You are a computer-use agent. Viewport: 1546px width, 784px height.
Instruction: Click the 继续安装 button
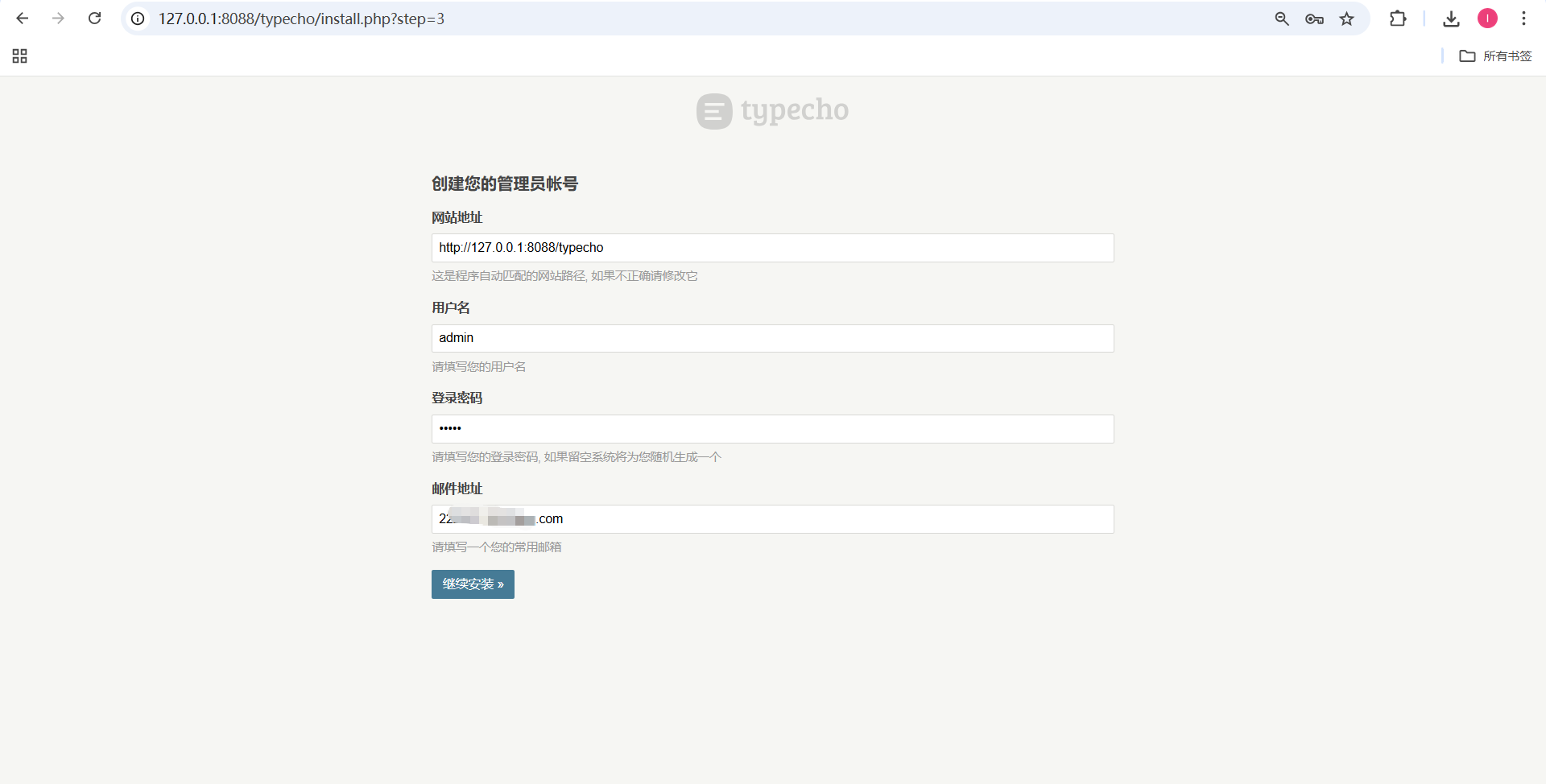(x=473, y=584)
